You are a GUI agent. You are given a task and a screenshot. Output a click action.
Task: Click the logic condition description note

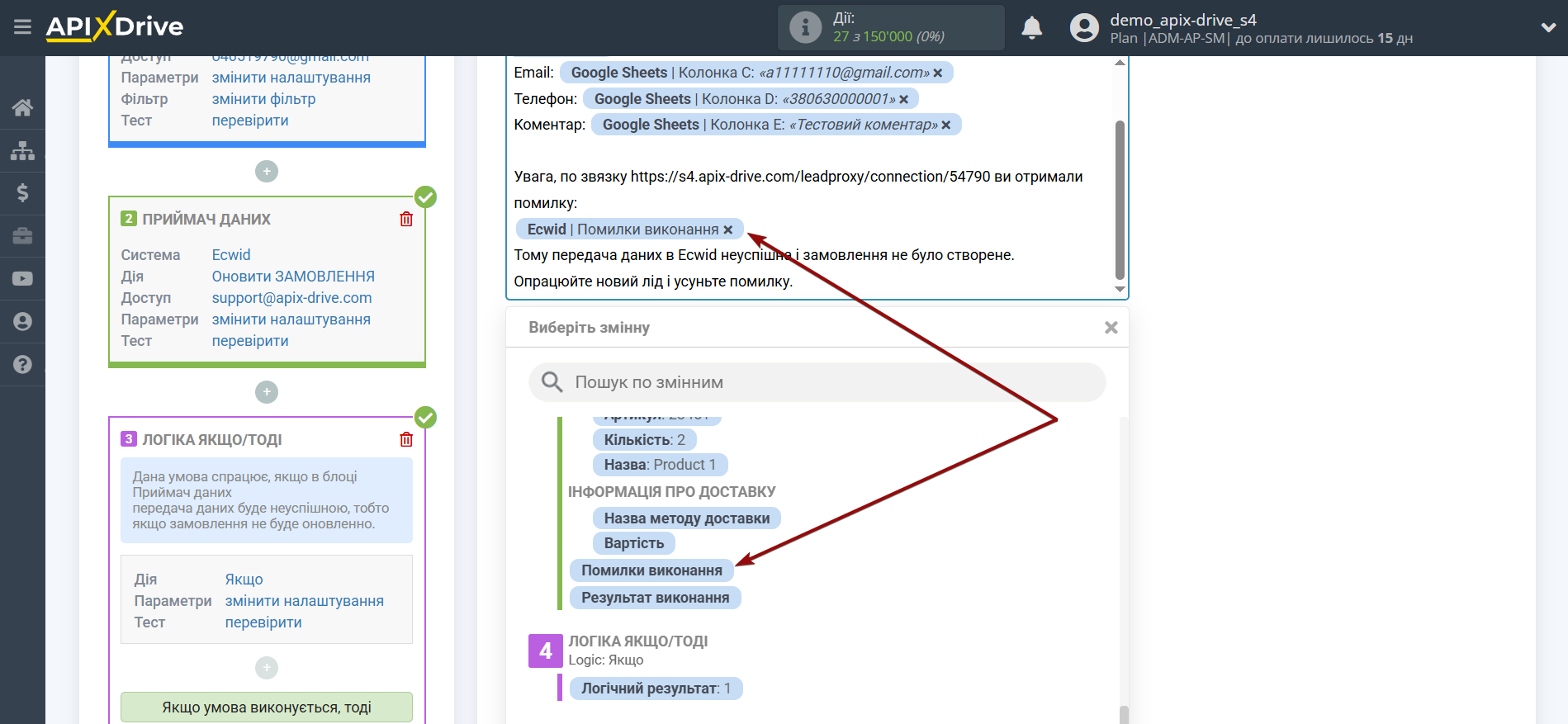coord(266,500)
